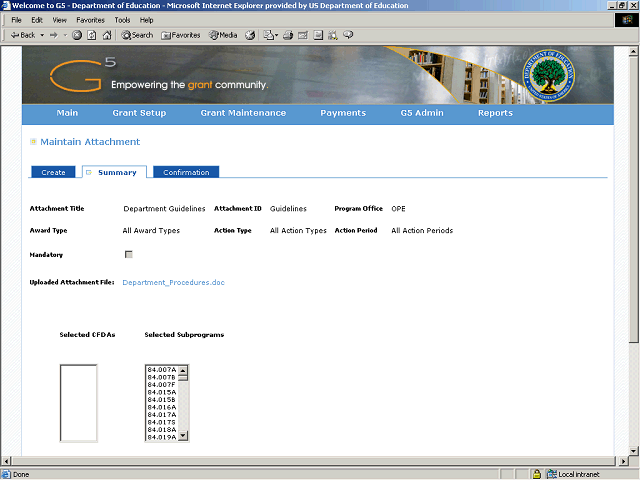Viewport: 640px width, 480px height.
Task: Go to the Home page icon
Action: [107, 35]
